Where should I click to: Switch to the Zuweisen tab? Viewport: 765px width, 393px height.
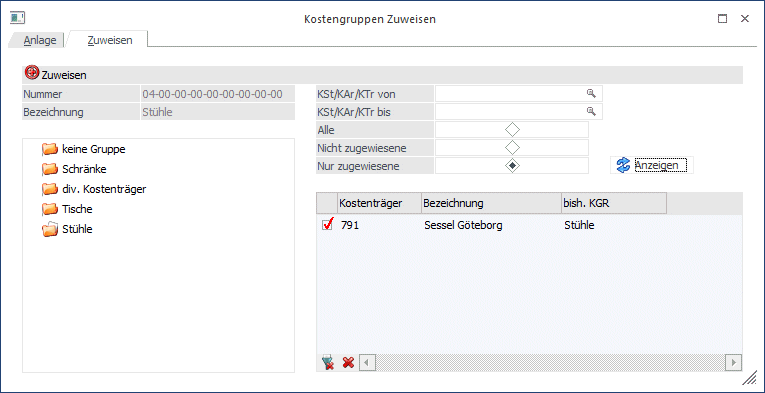[x=110, y=40]
